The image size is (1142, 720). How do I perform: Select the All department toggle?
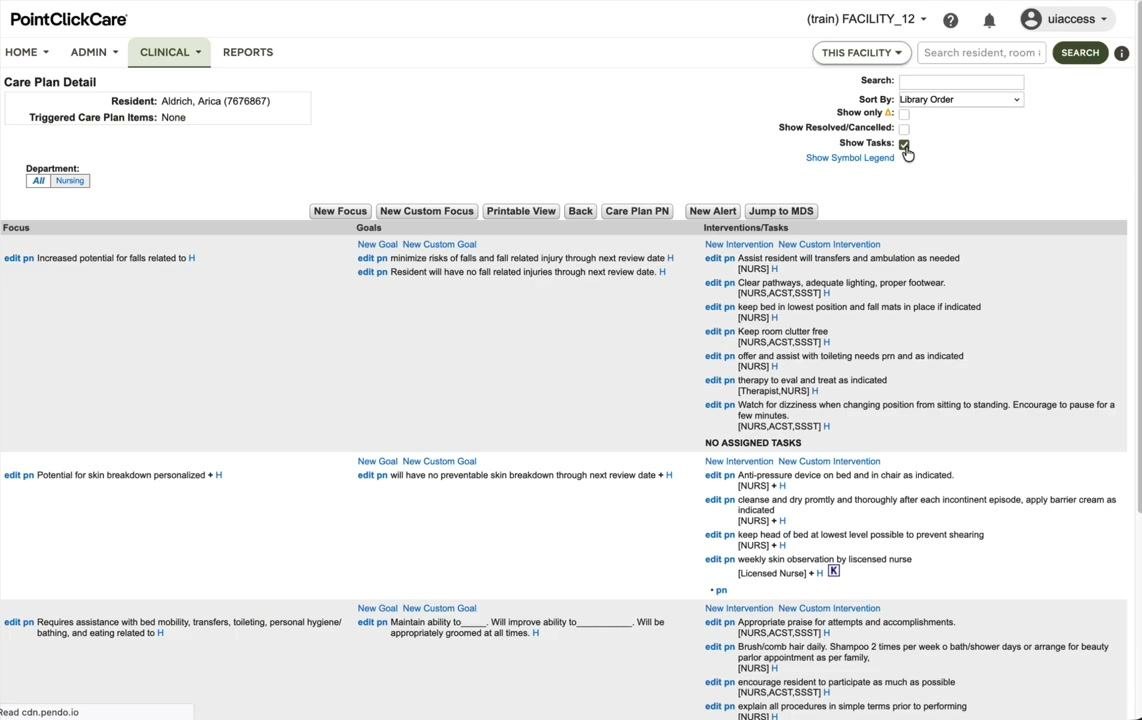pos(39,181)
